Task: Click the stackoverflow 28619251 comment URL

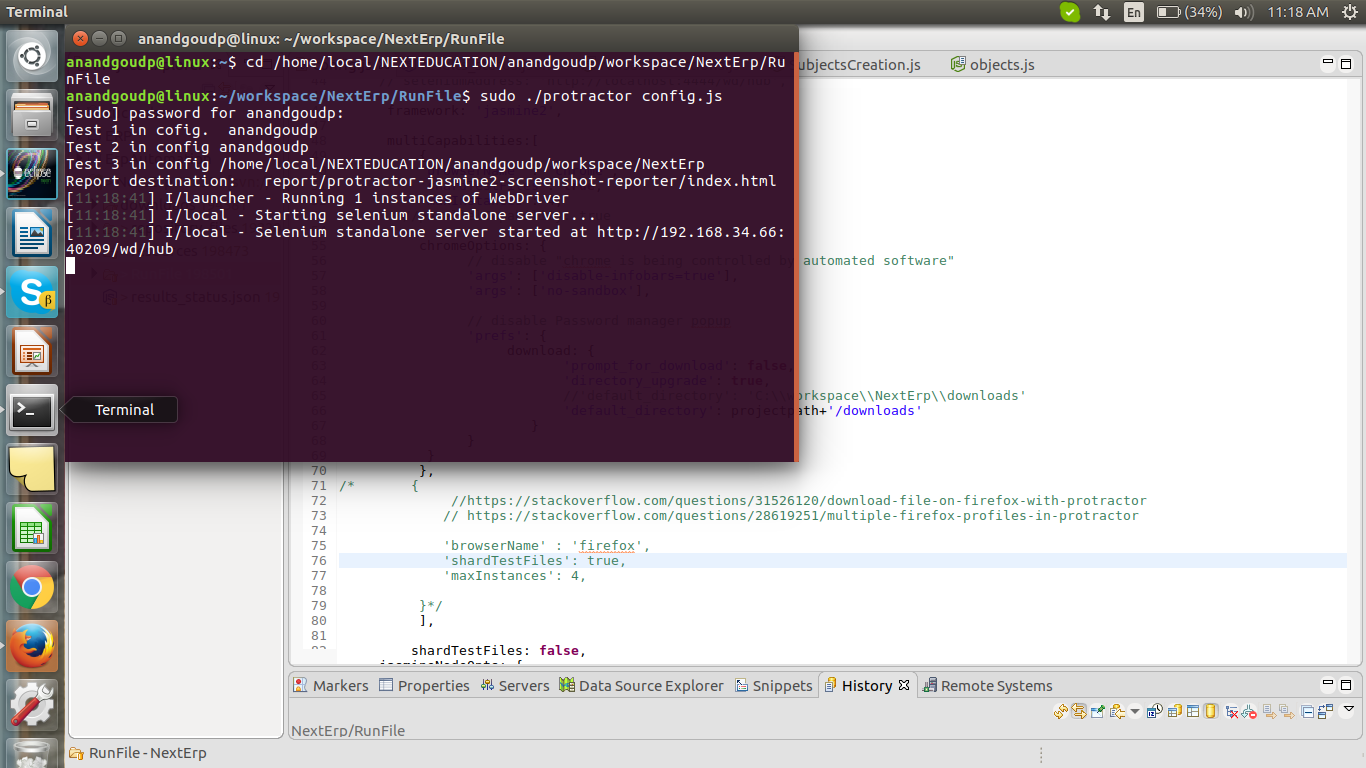Action: (791, 516)
